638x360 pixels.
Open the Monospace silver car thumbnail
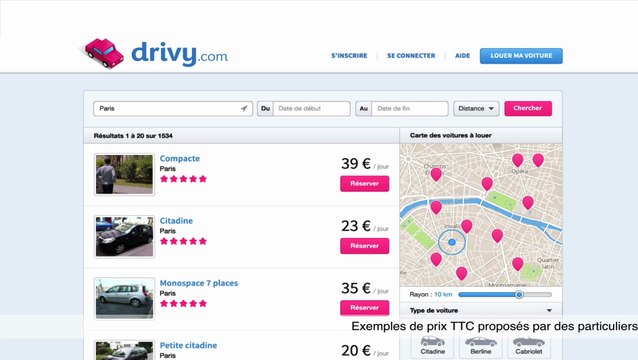(x=125, y=299)
